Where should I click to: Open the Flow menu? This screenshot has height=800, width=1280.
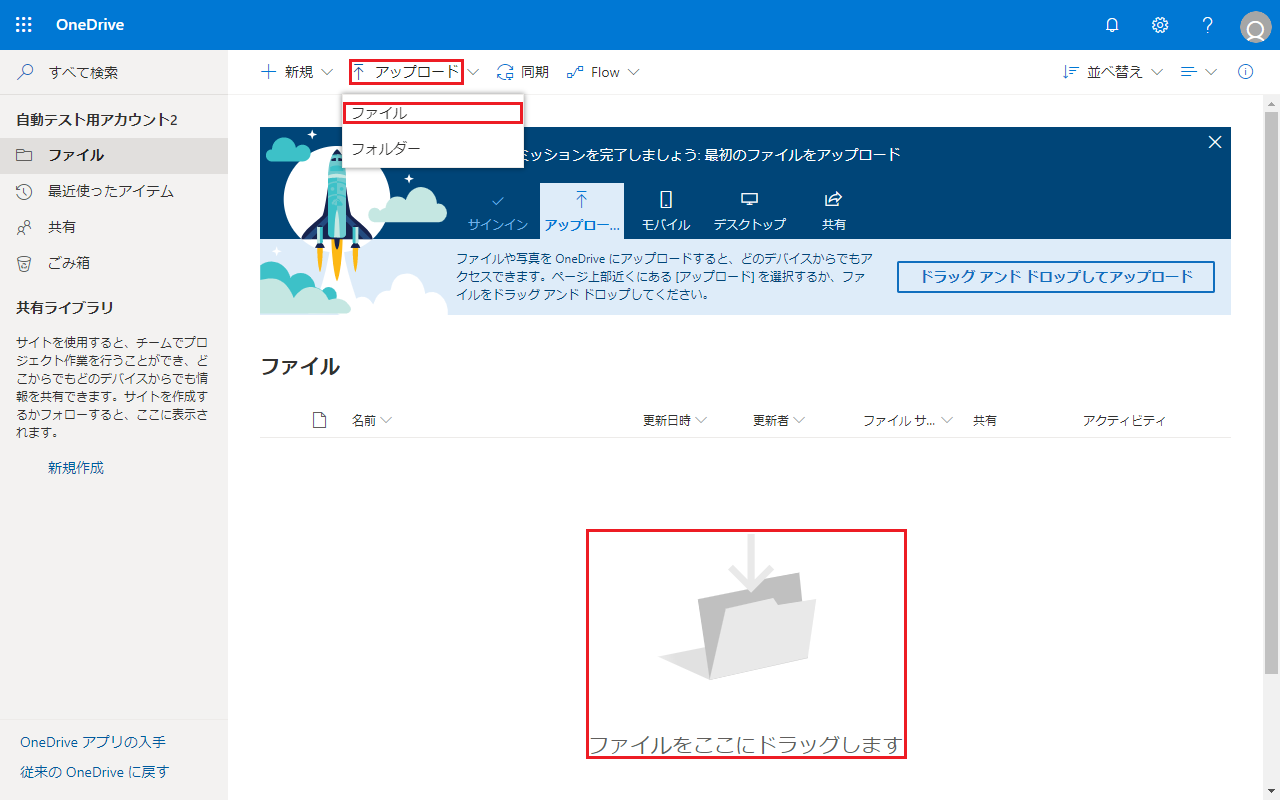coord(603,72)
